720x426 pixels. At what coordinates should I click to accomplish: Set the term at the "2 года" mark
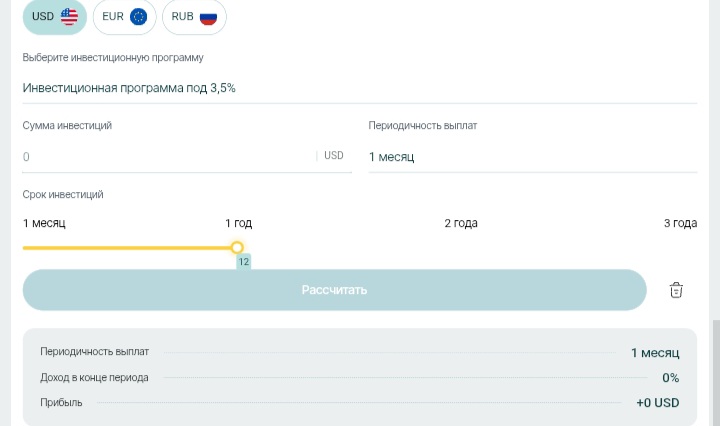pos(460,223)
